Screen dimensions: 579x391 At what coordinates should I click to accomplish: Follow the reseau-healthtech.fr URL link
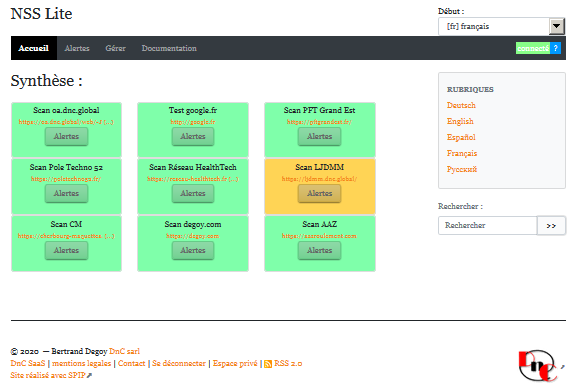point(193,179)
